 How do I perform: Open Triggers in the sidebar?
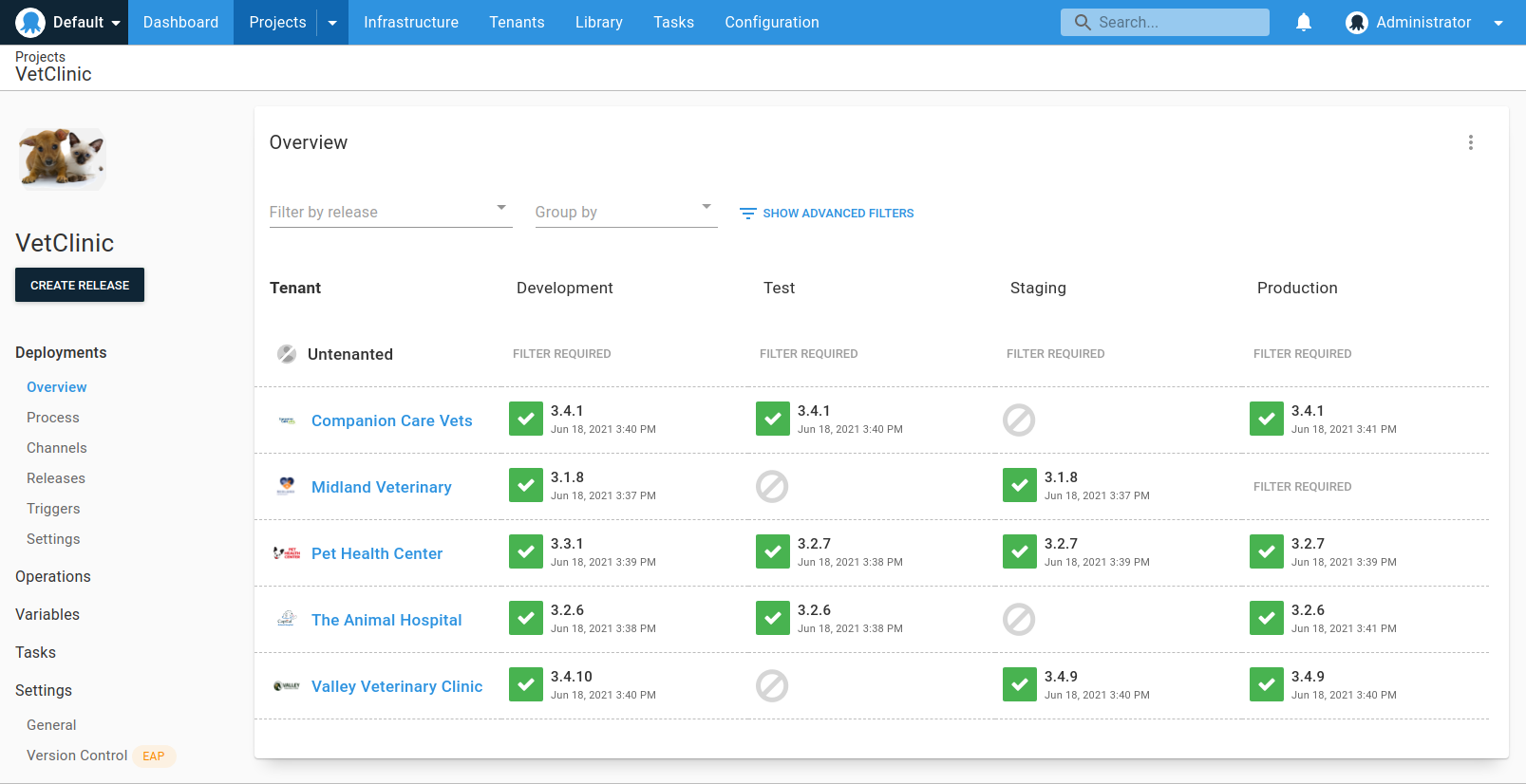[53, 509]
